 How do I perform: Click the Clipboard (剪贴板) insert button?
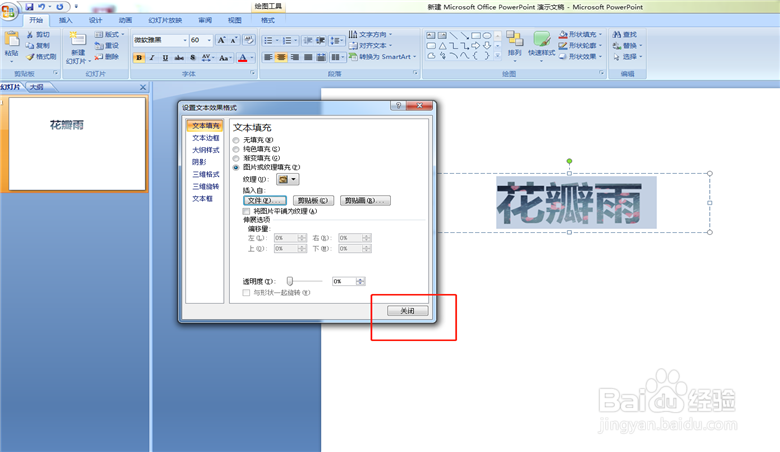[x=313, y=200]
